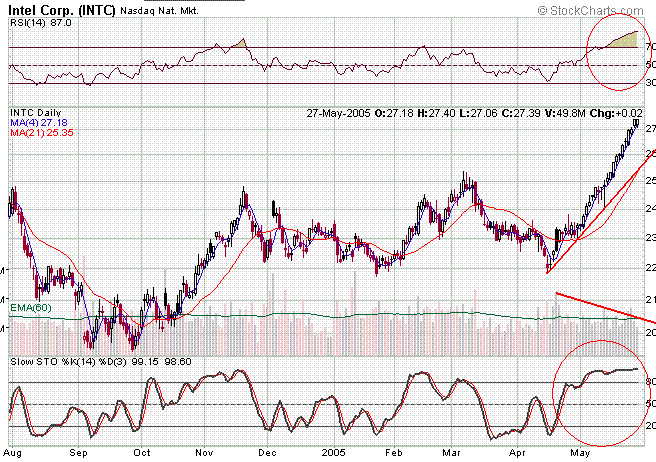Click the shaded RSI peak in mid-November
The width and height of the screenshot is (656, 462).
point(241,44)
